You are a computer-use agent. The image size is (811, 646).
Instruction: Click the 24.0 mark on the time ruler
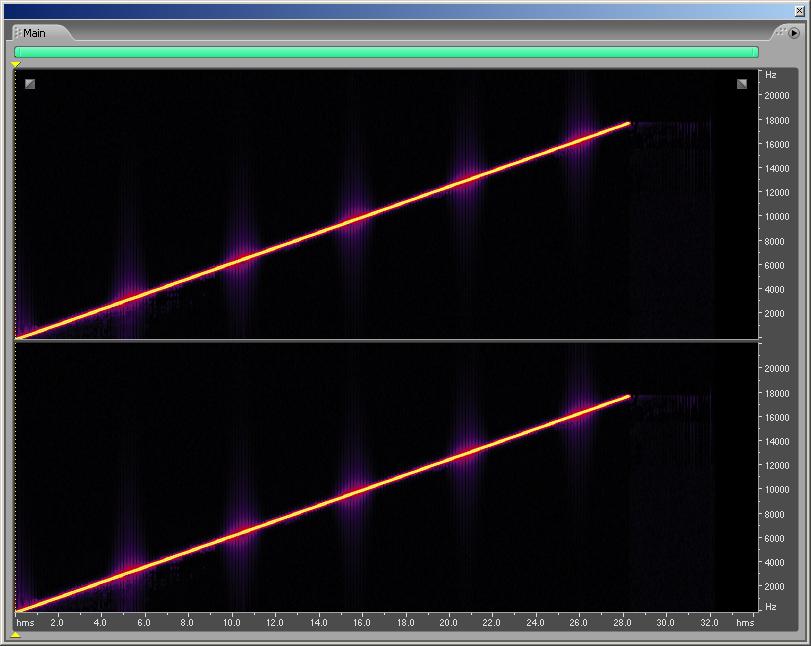coord(535,623)
